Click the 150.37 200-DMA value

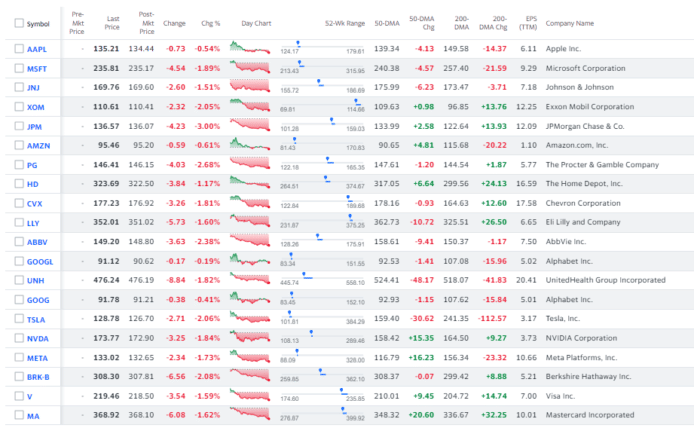[456, 242]
